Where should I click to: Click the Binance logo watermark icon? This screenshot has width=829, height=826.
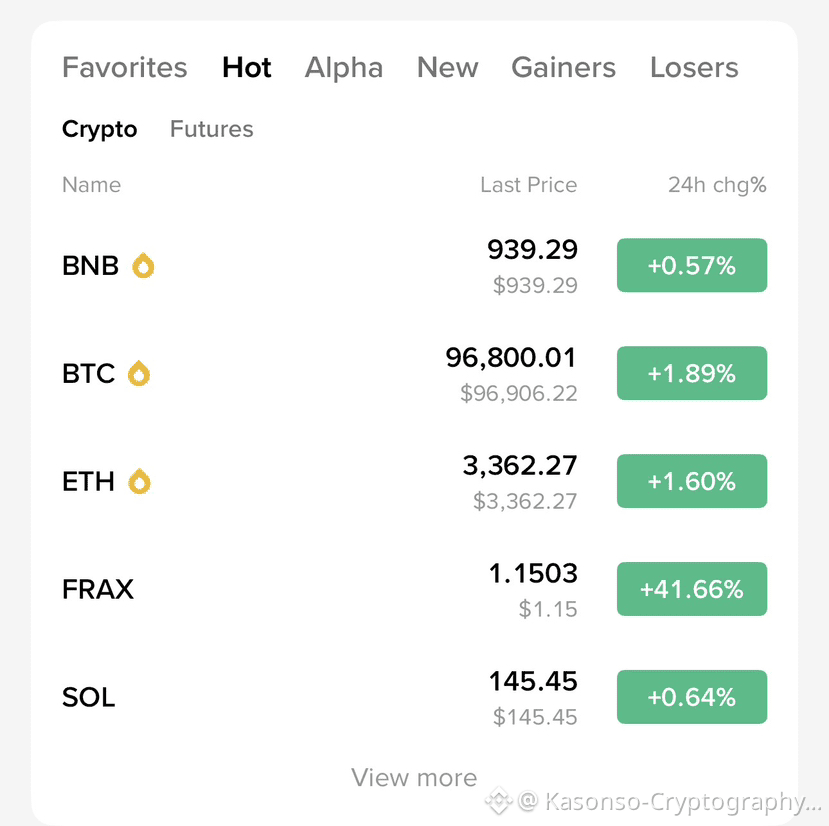point(499,800)
